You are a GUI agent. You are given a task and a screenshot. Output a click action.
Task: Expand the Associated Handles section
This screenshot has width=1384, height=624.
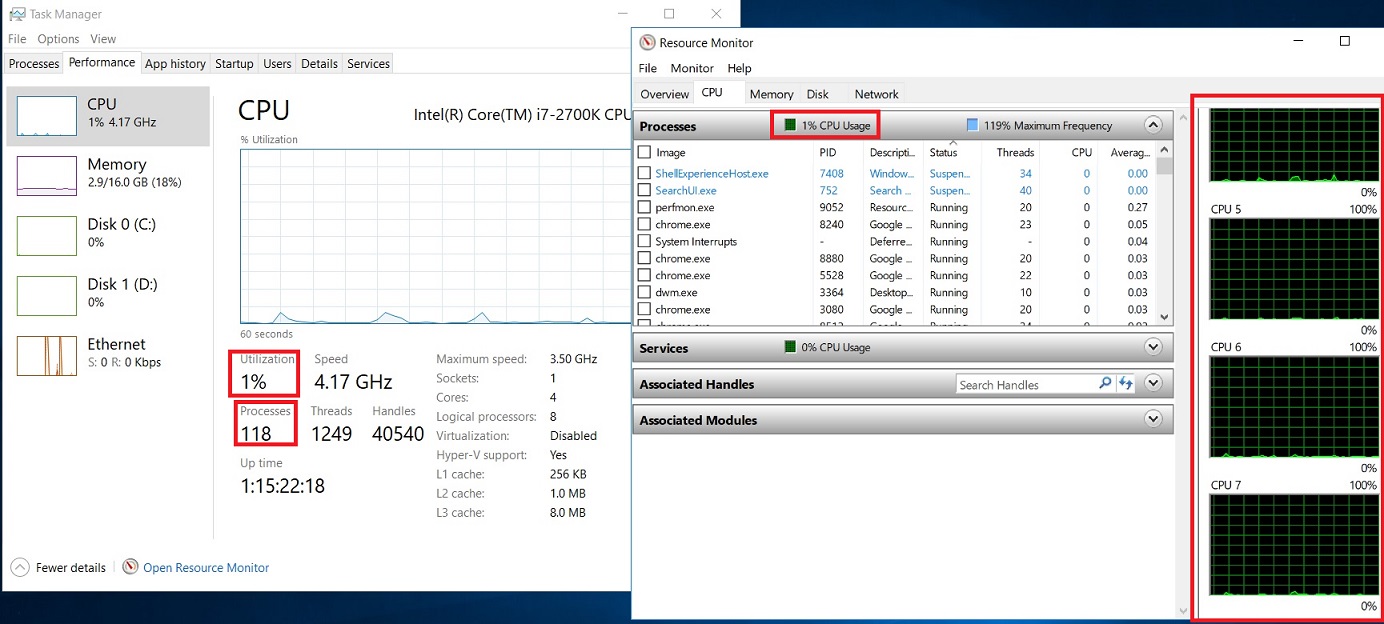(1153, 384)
